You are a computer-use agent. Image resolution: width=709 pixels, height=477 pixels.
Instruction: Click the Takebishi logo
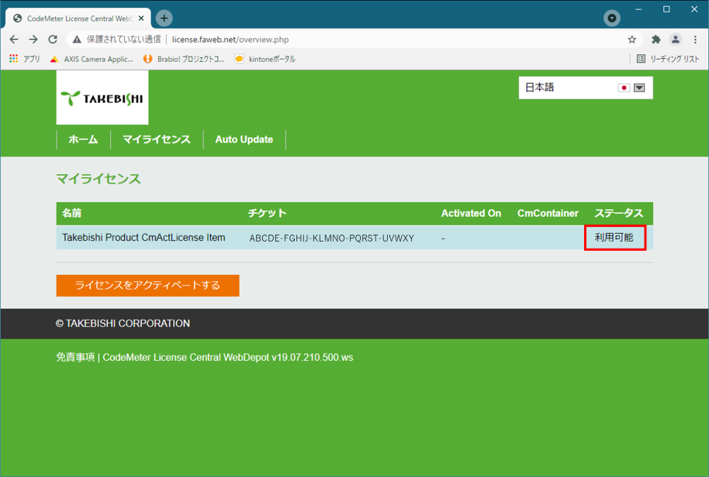[x=102, y=98]
